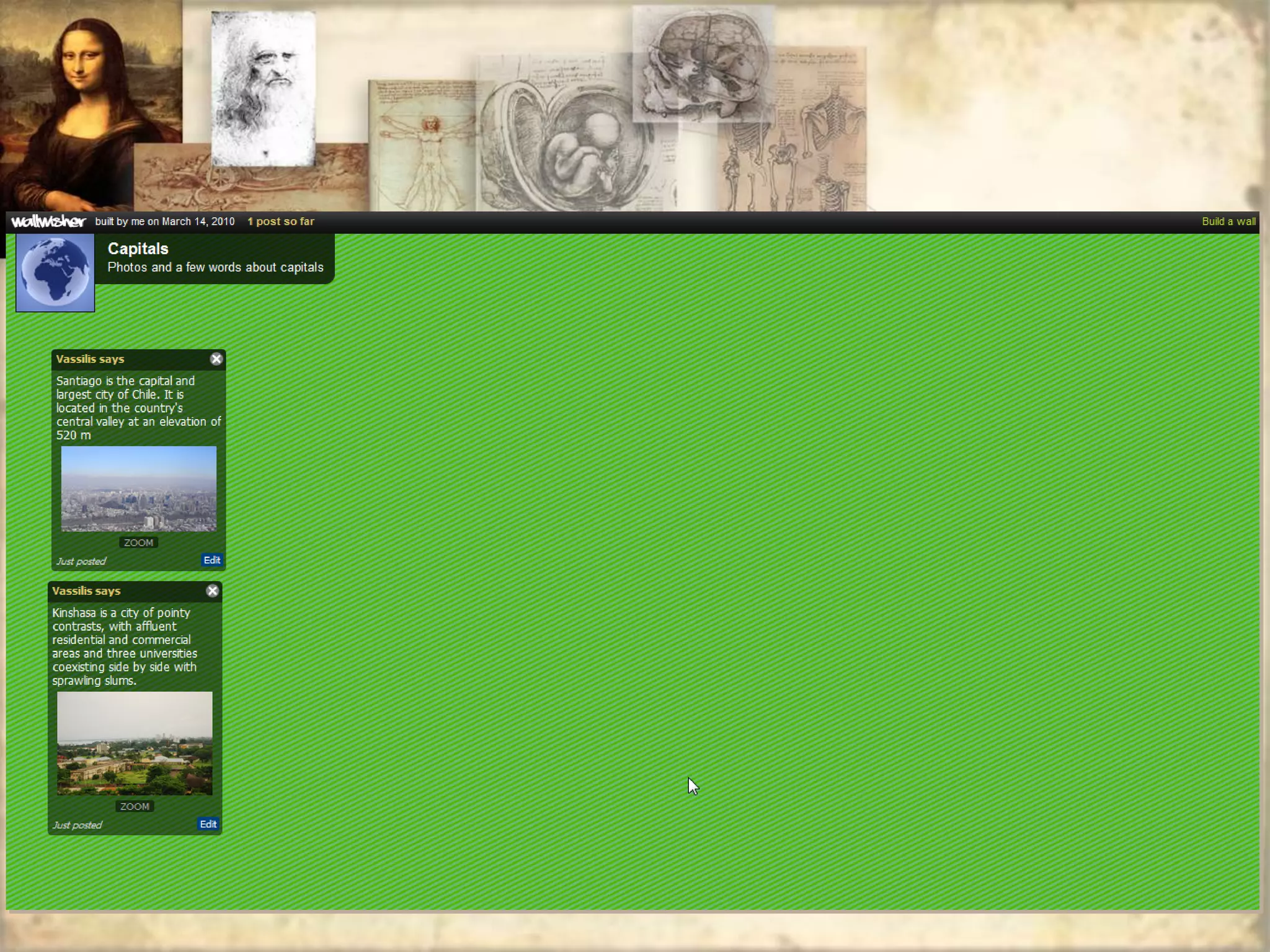The image size is (1270, 952).
Task: Zoom the Kinshasa city photo
Action: (135, 806)
